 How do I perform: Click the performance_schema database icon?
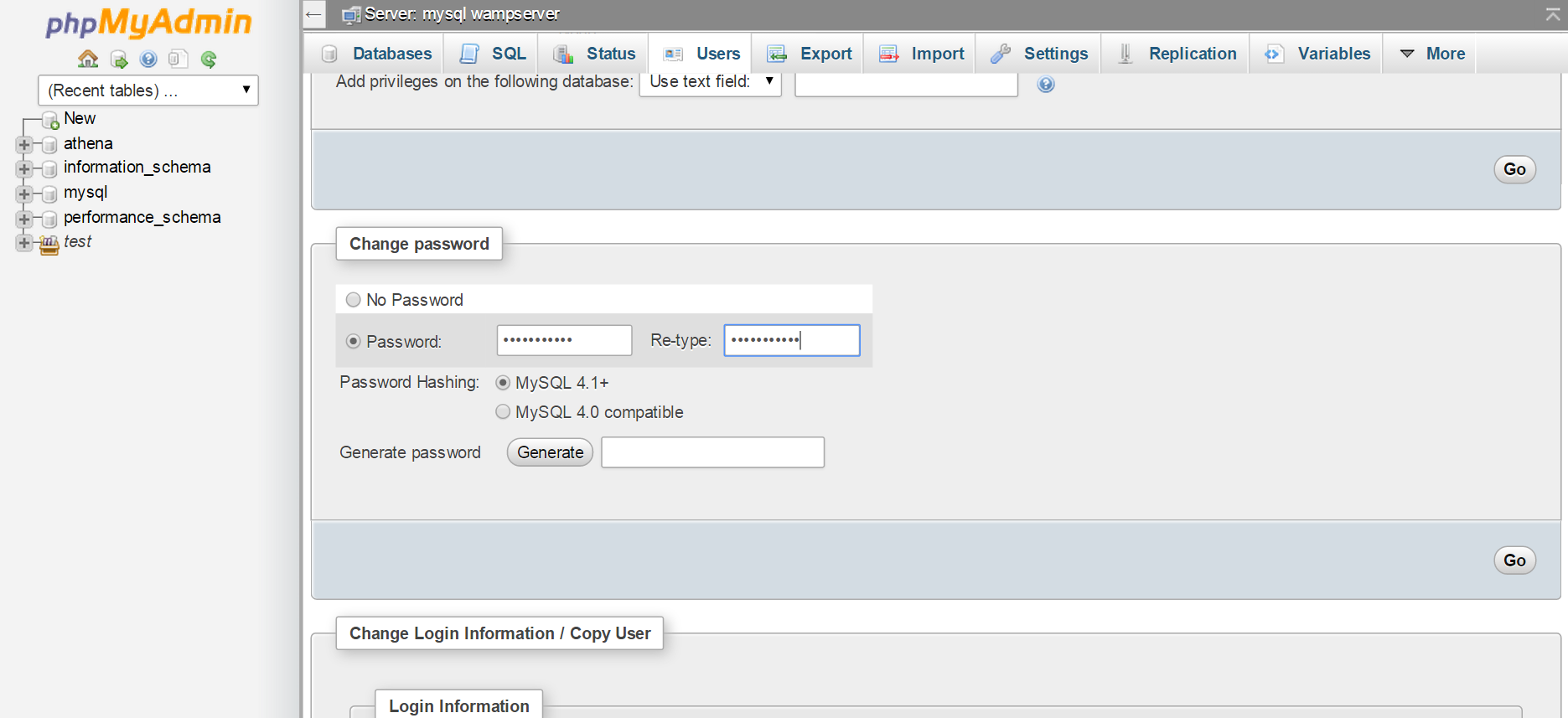tap(49, 220)
